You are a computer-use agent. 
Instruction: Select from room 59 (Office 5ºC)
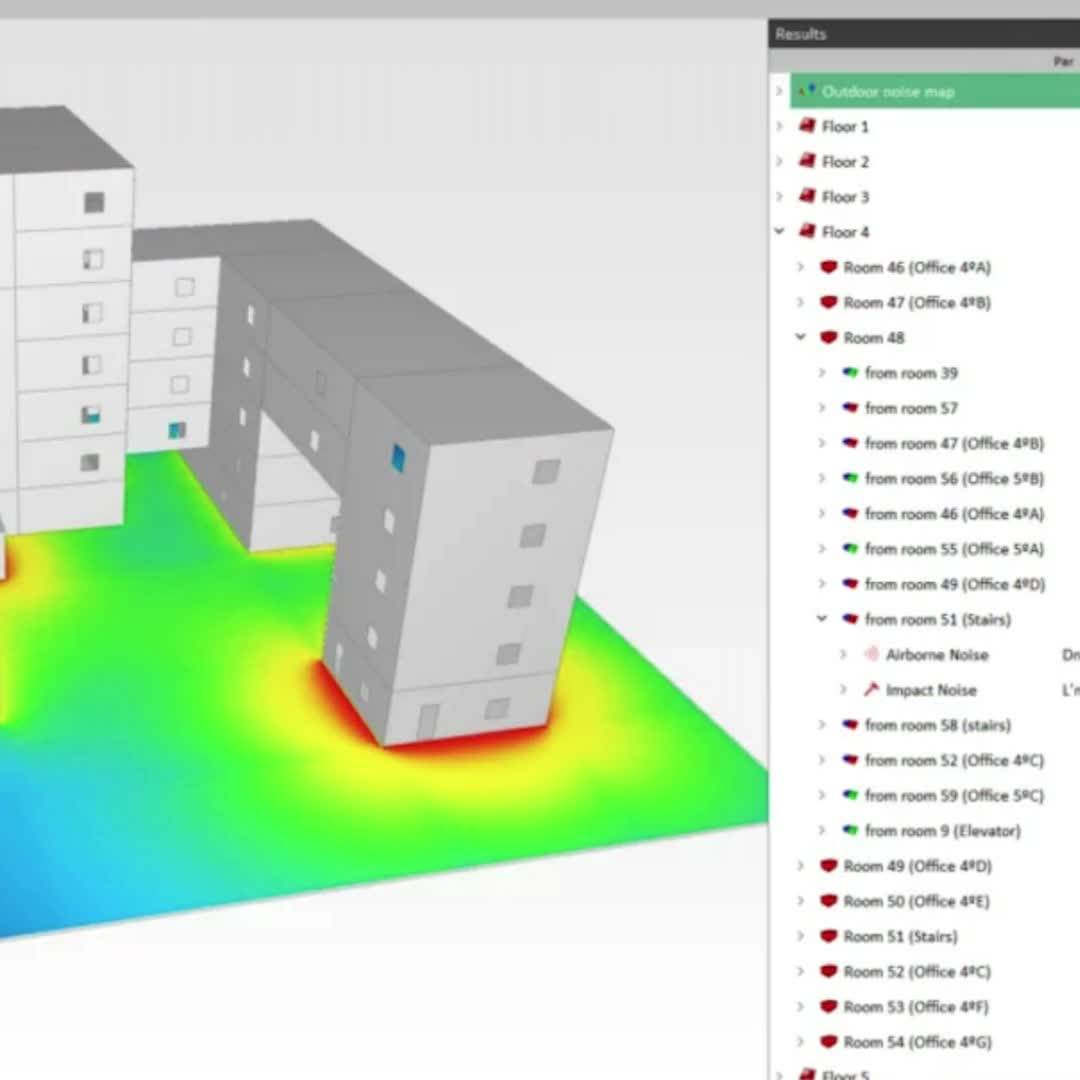pos(955,796)
